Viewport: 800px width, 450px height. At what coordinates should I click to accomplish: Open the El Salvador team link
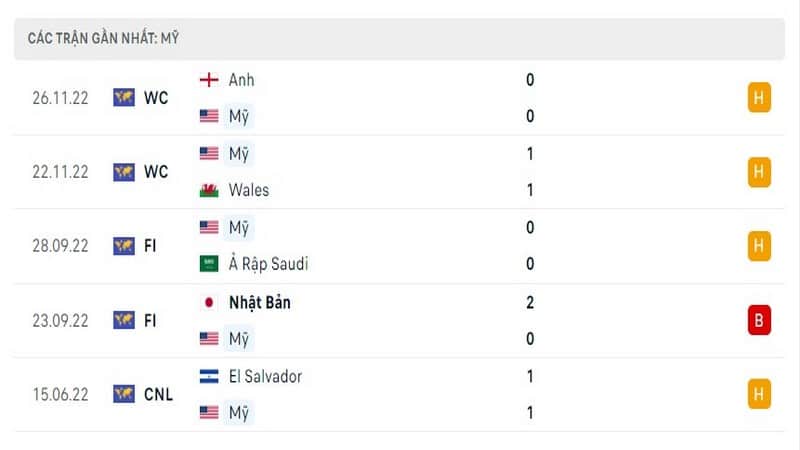[x=265, y=377]
